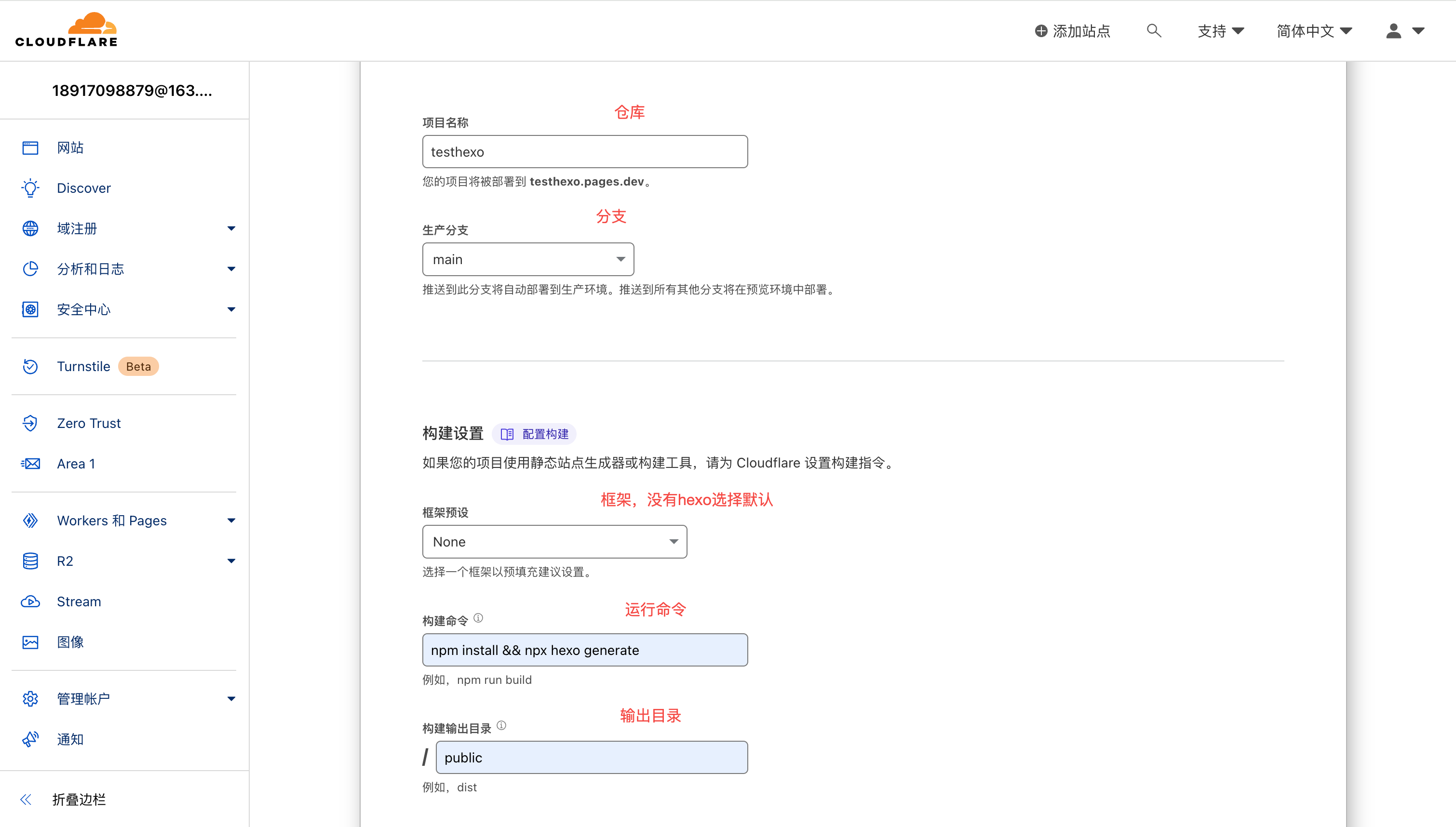Click the search magnifier icon in header
Viewport: 1456px width, 827px height.
click(1153, 31)
